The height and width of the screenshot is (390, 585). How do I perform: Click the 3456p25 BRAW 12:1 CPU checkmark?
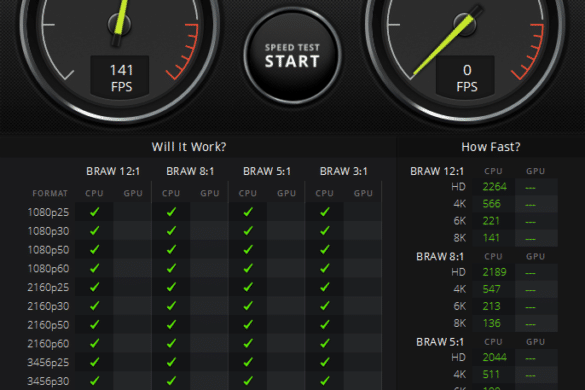point(94,362)
